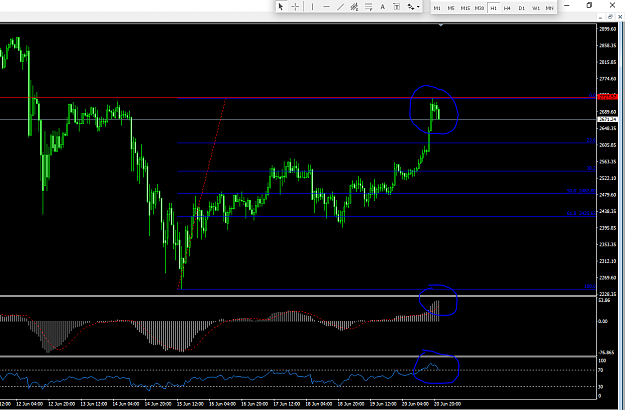Minimize the main application window
The height and width of the screenshot is (410, 625).
567,5
